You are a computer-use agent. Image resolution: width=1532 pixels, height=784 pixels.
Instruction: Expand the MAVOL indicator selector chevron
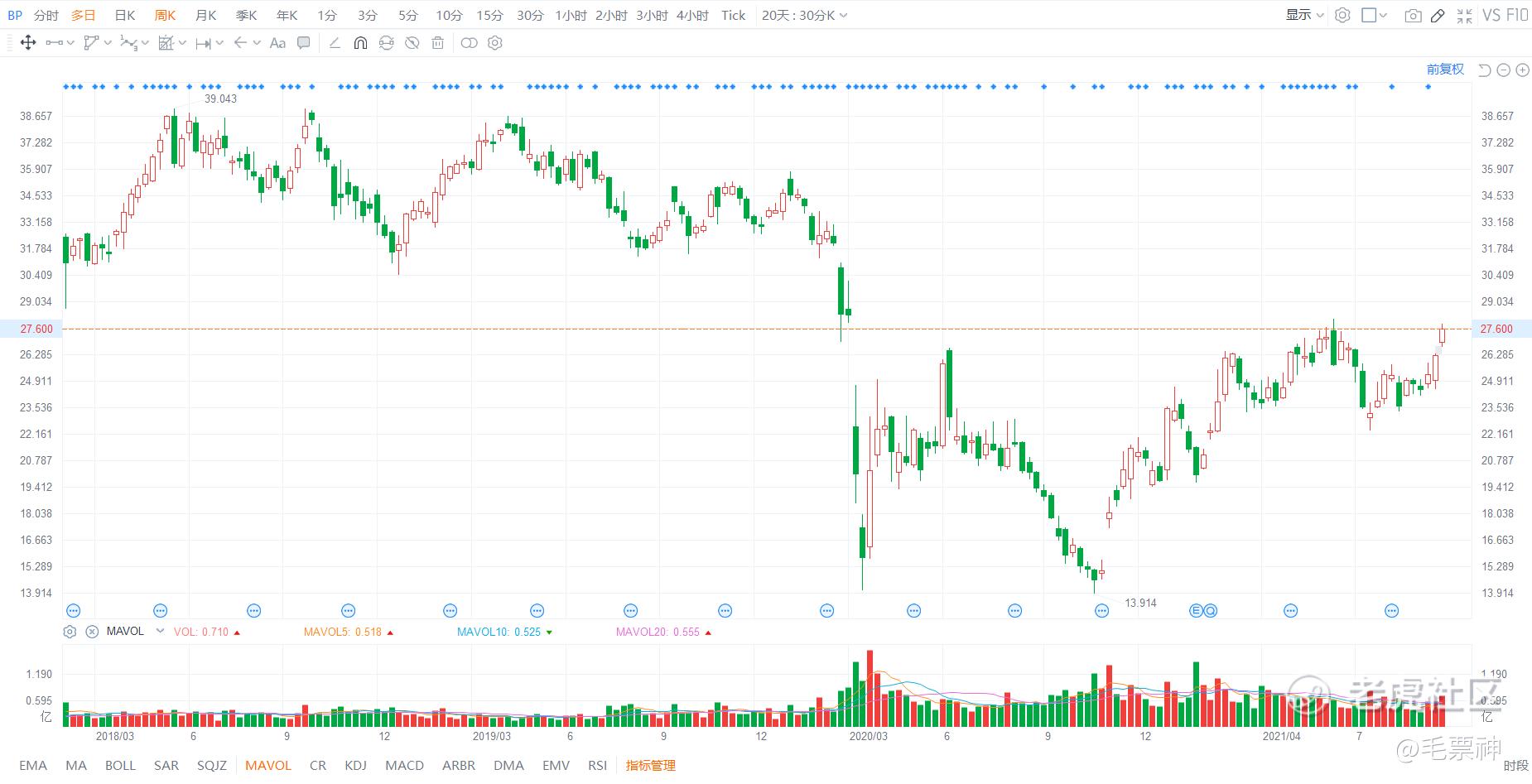point(160,632)
